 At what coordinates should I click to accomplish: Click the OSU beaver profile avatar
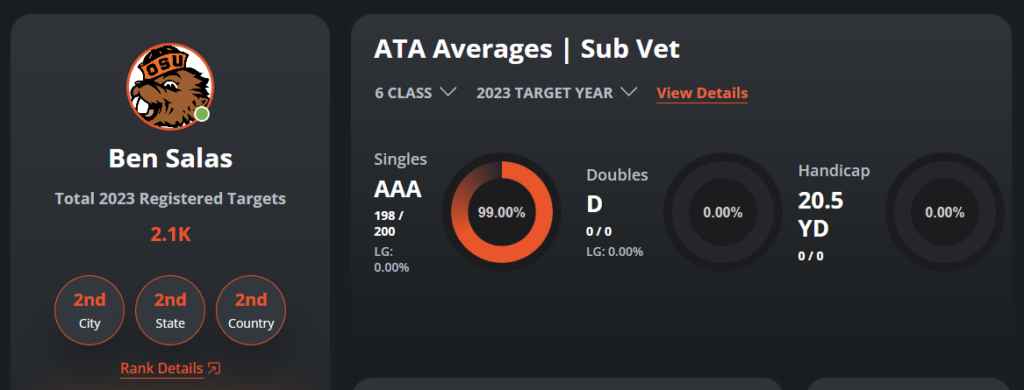[170, 87]
